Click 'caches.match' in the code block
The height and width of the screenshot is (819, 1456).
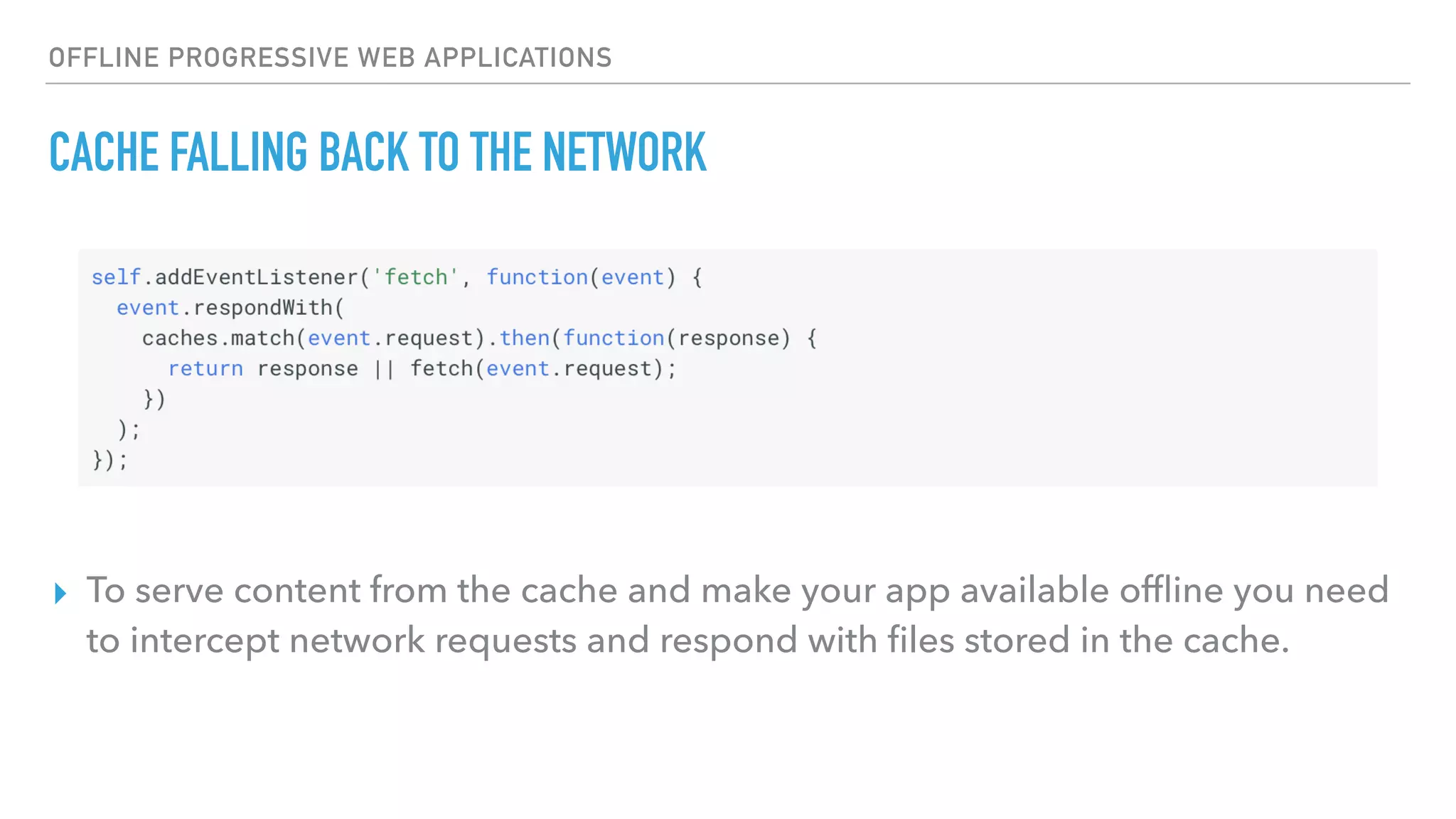pos(218,338)
